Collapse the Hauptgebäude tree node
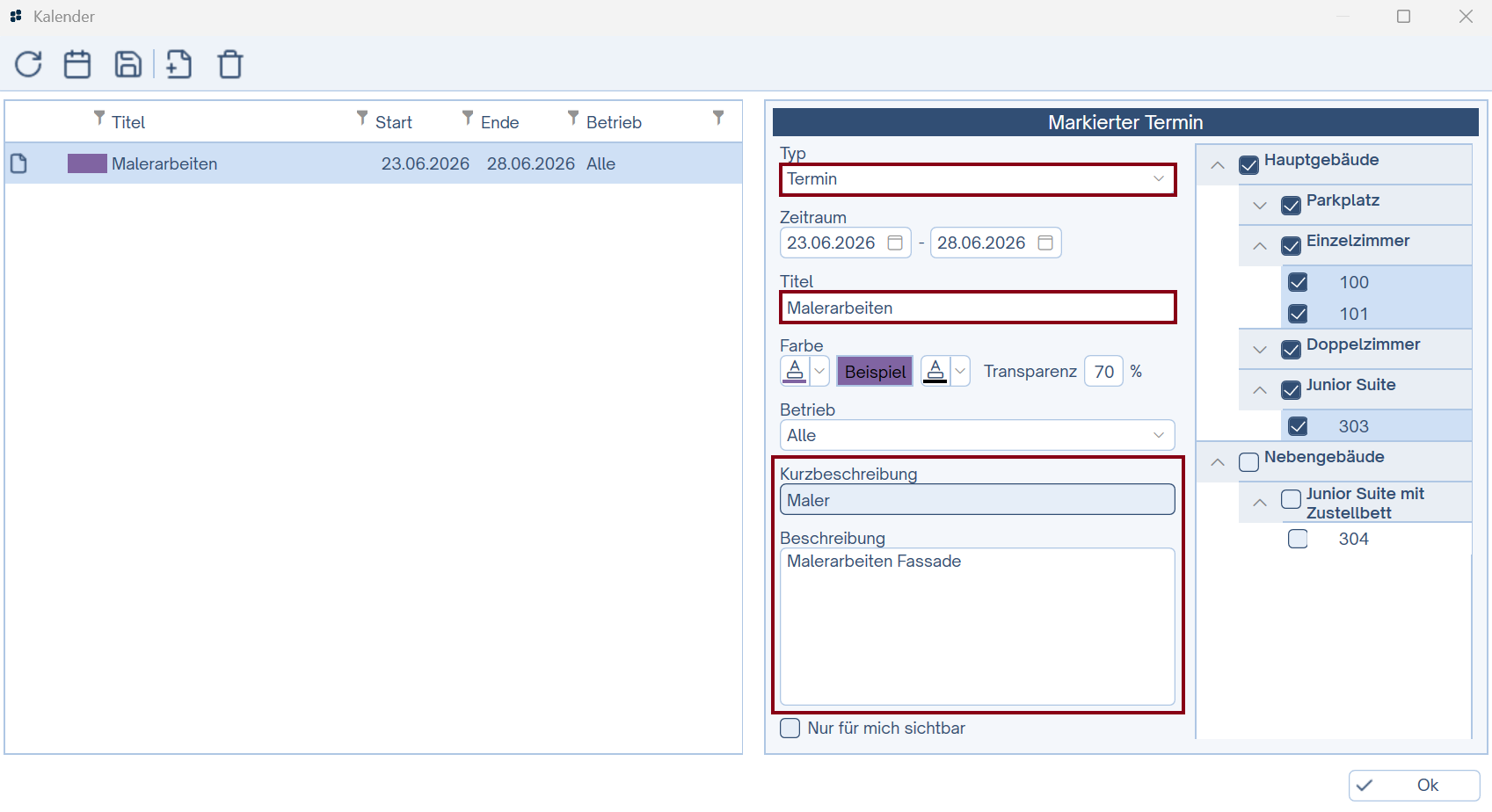 (1218, 165)
